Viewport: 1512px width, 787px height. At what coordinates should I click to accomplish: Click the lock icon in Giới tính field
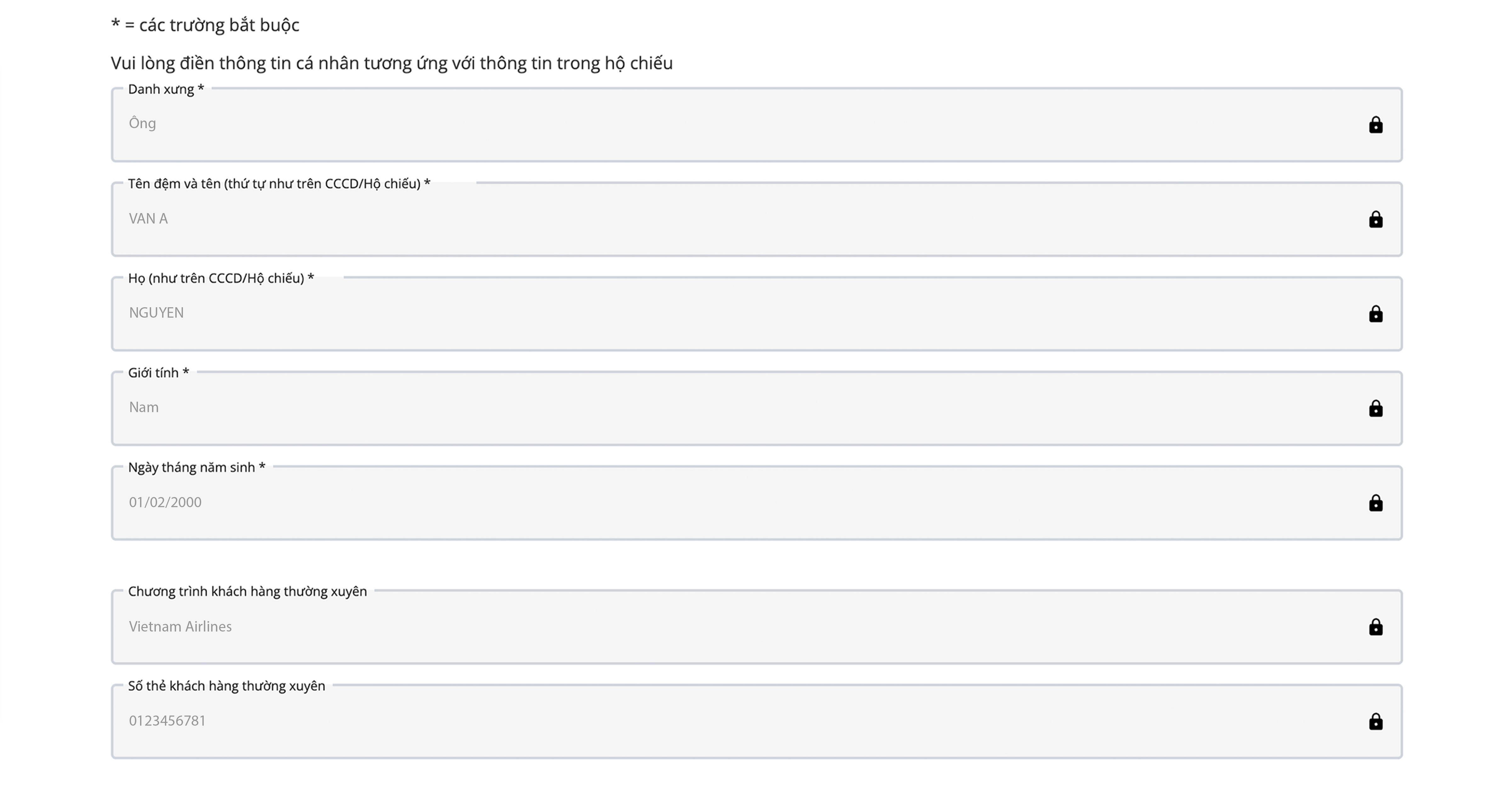1375,409
